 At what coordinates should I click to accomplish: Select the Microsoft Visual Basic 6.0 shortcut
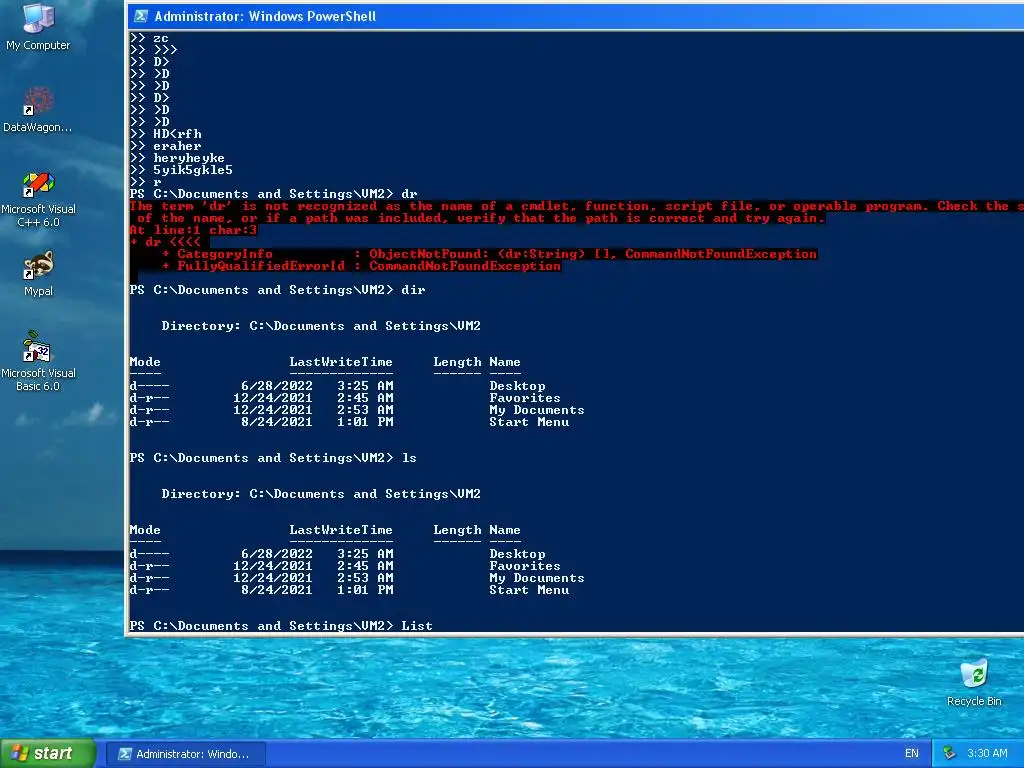[38, 361]
